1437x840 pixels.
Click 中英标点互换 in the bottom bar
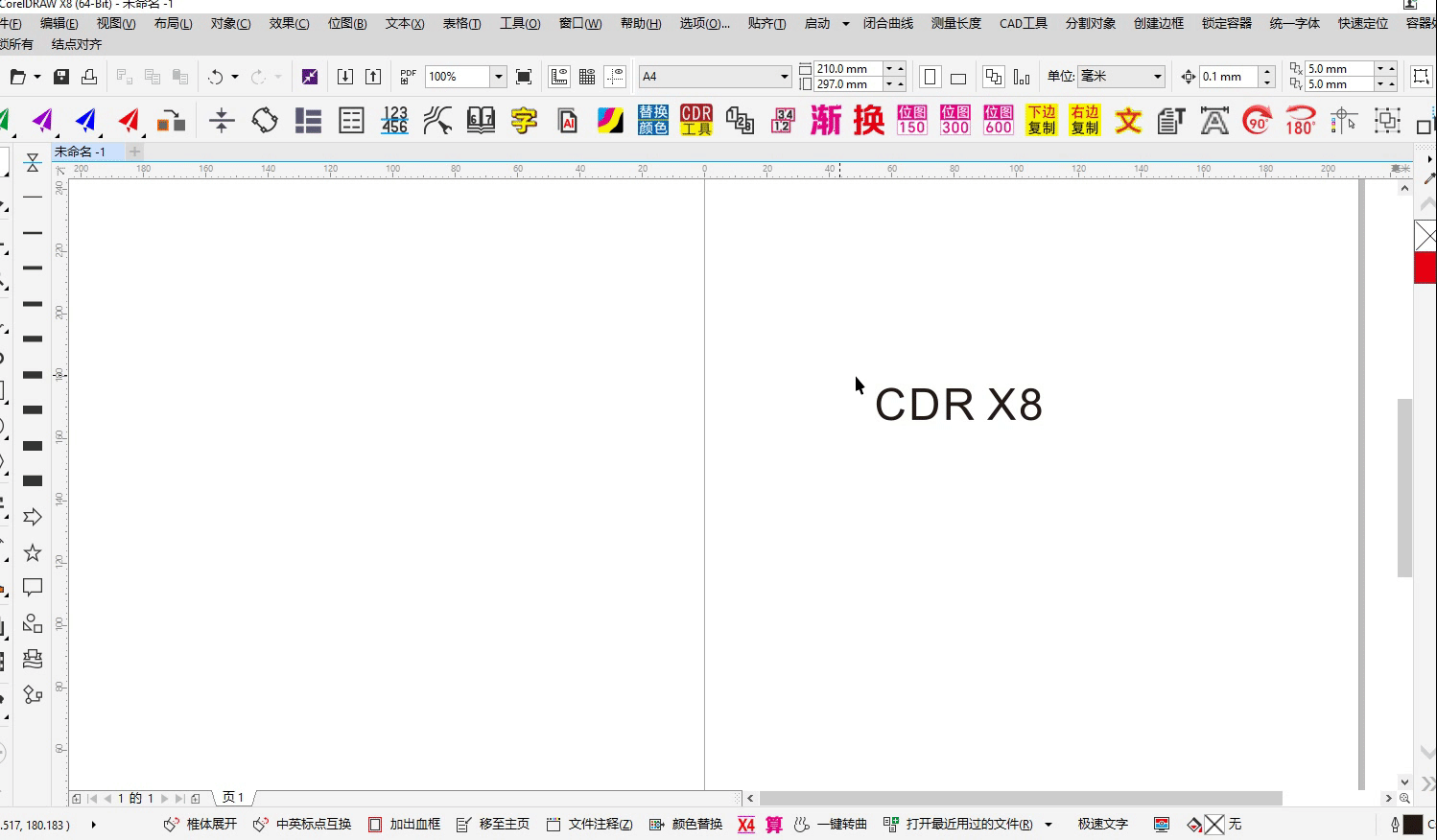(303, 825)
